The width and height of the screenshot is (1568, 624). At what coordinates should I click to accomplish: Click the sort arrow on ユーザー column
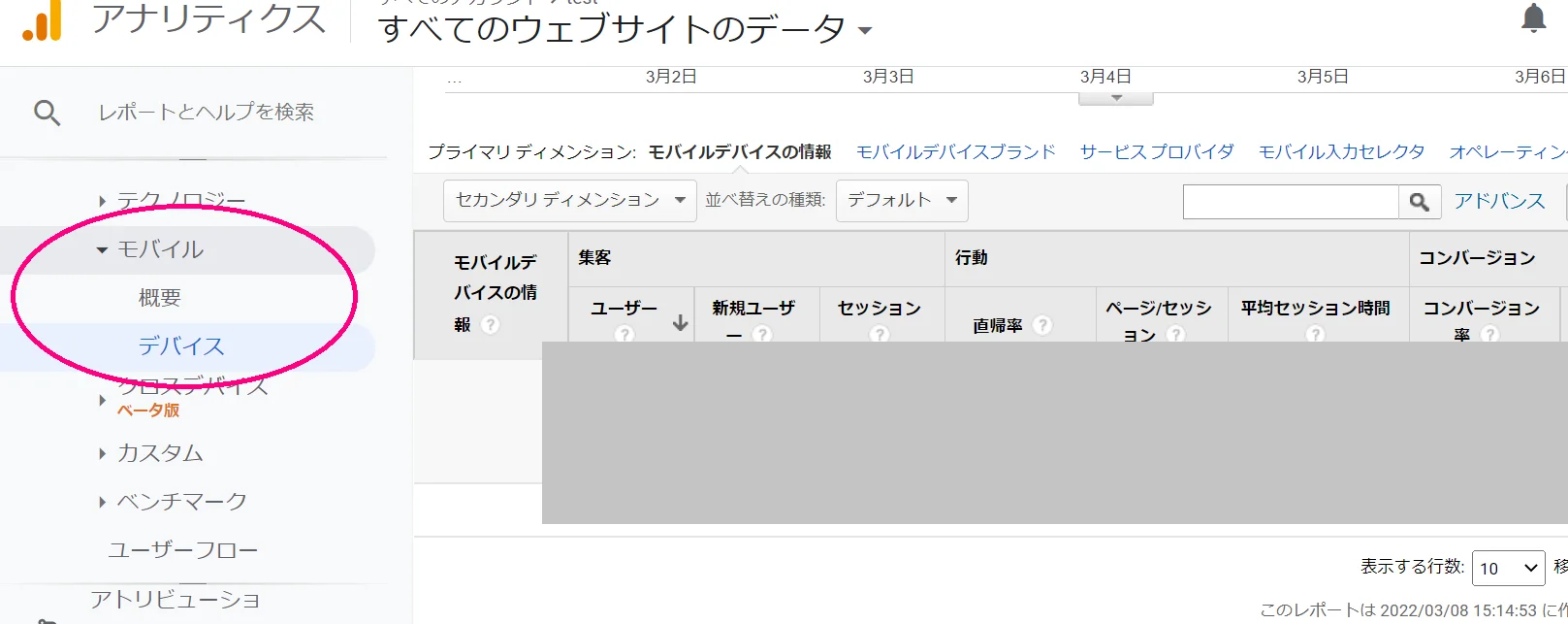coord(681,322)
